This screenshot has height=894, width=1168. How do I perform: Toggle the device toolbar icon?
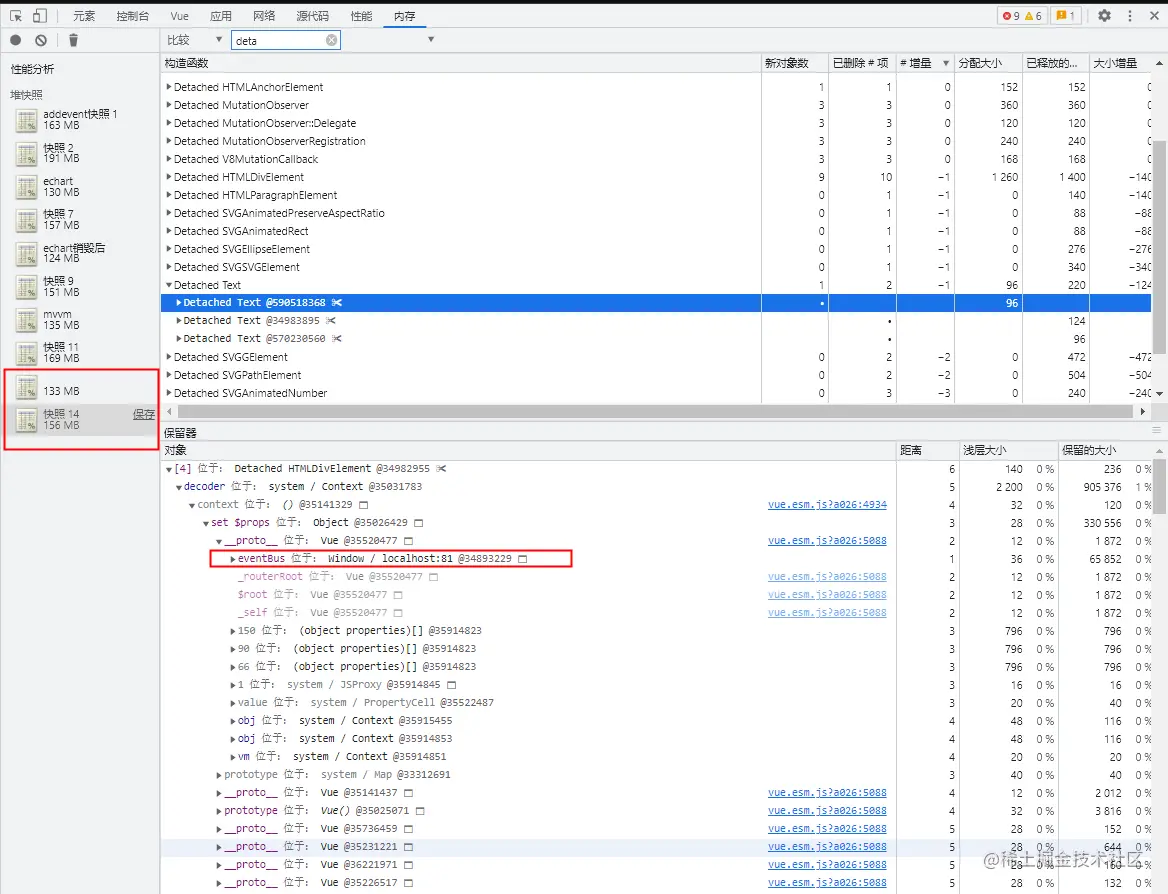coord(39,16)
